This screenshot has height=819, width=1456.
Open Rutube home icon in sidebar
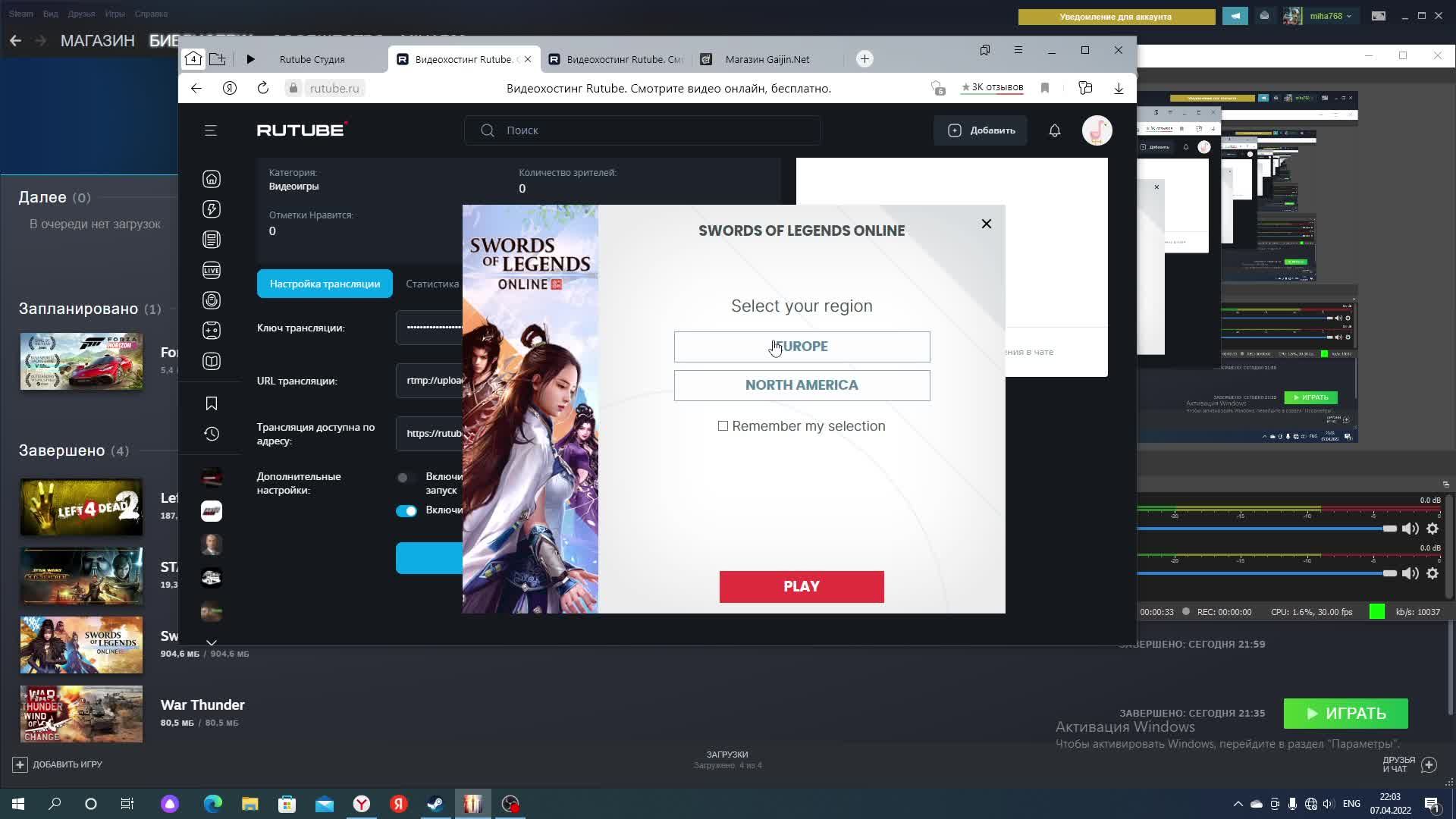212,179
